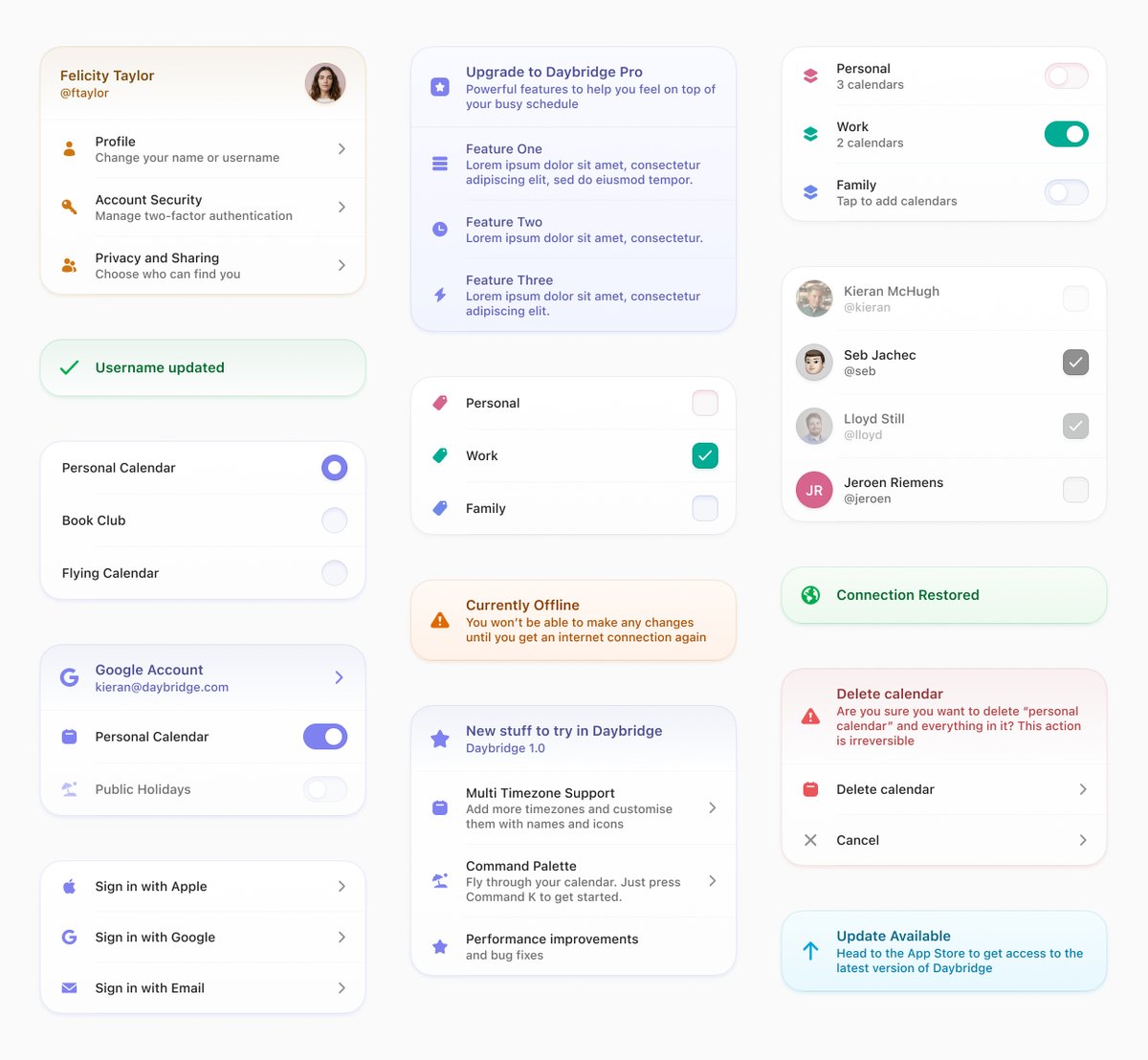Click the chevron on the Delete calendar row
This screenshot has height=1060, width=1148.
[1083, 789]
